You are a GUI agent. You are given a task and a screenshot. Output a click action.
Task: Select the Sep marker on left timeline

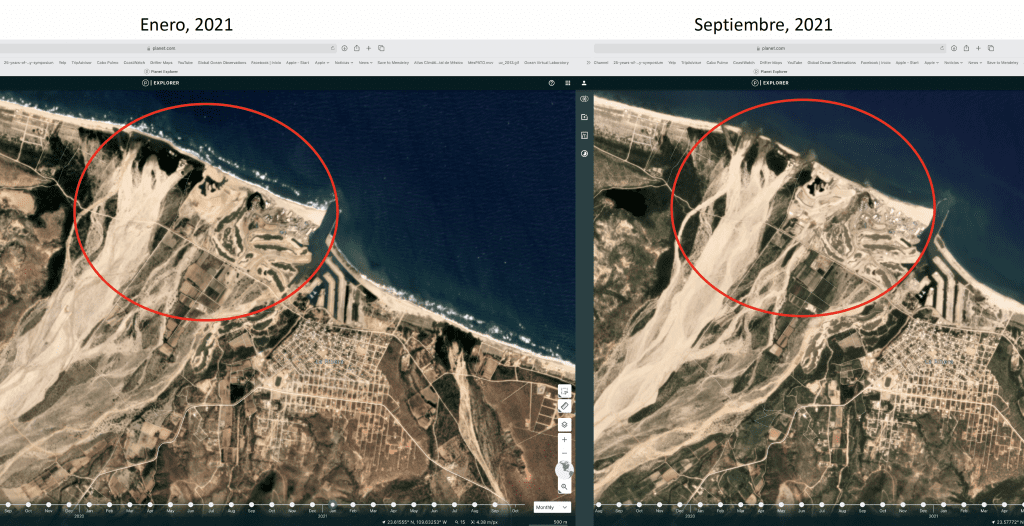[x=252, y=506]
